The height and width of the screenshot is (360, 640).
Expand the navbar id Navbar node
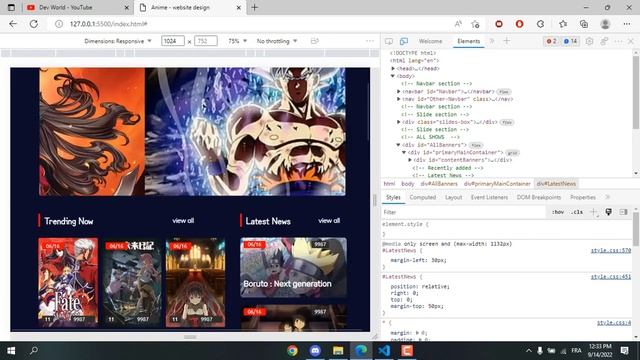[x=399, y=91]
